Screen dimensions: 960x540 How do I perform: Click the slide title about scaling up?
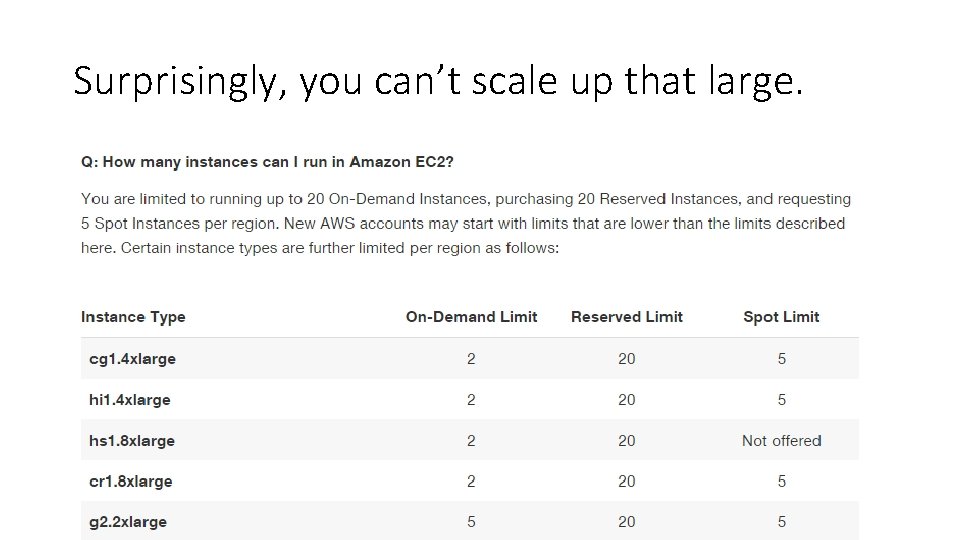437,81
